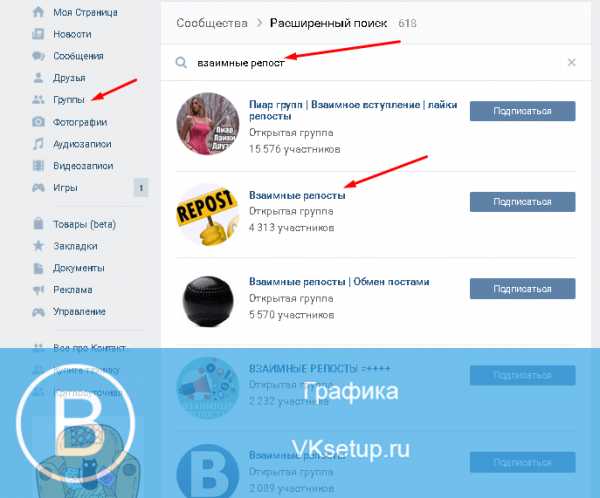Open Взаимные репосты | Обмен постами link
The width and height of the screenshot is (600, 498).
(x=339, y=282)
